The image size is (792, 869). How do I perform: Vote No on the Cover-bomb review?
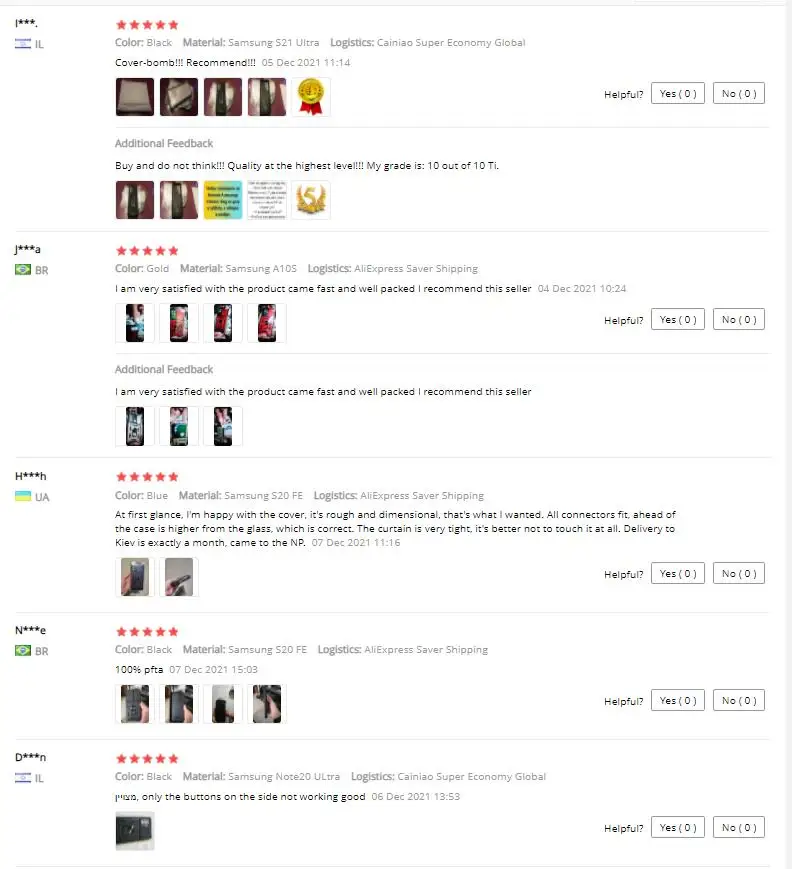(739, 93)
